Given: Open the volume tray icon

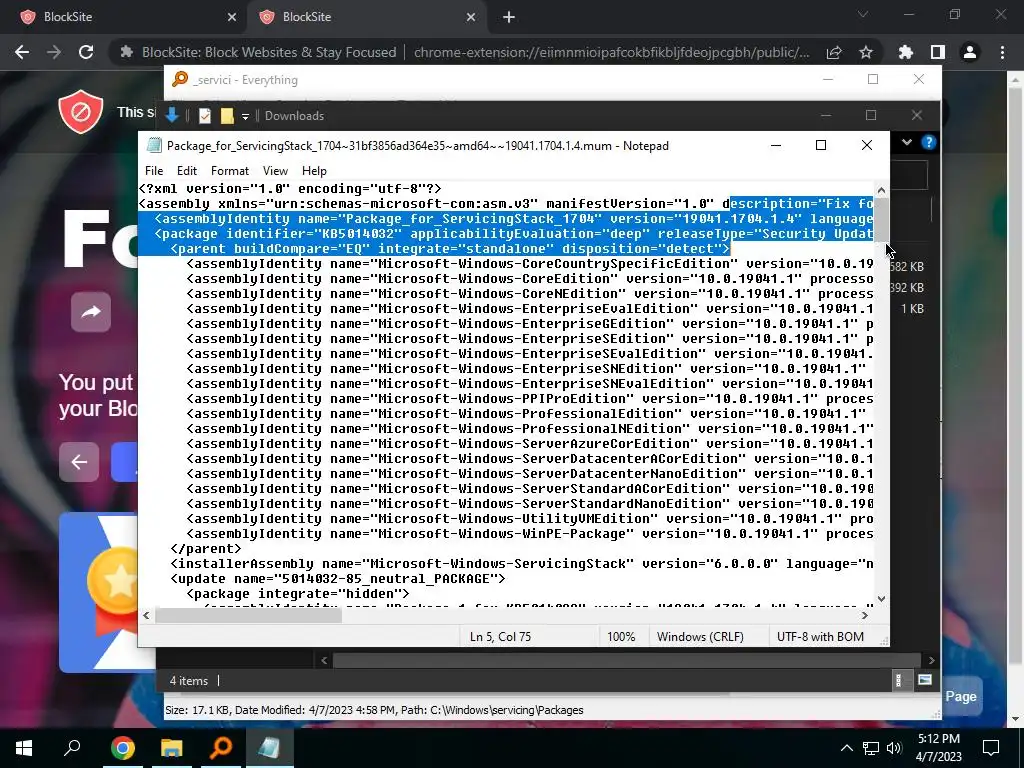Looking at the screenshot, I should pyautogui.click(x=894, y=748).
